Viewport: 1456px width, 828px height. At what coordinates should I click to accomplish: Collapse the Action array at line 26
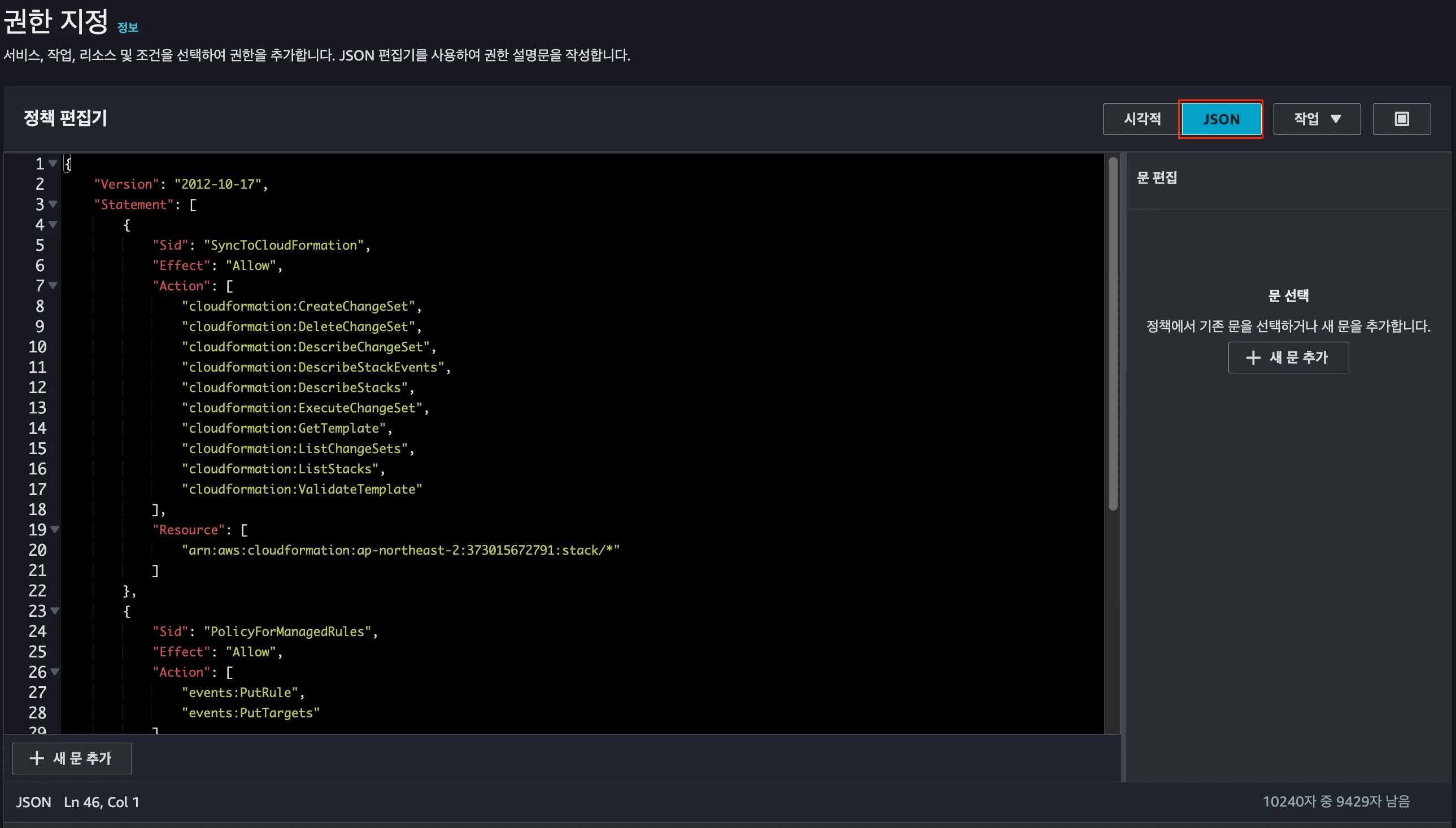pyautogui.click(x=55, y=672)
